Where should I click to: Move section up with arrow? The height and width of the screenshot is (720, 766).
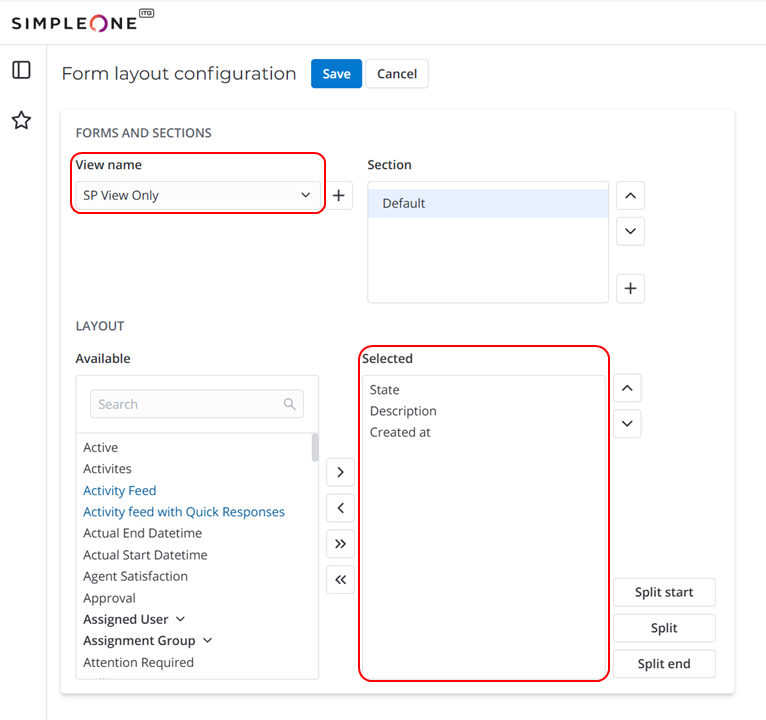click(630, 196)
